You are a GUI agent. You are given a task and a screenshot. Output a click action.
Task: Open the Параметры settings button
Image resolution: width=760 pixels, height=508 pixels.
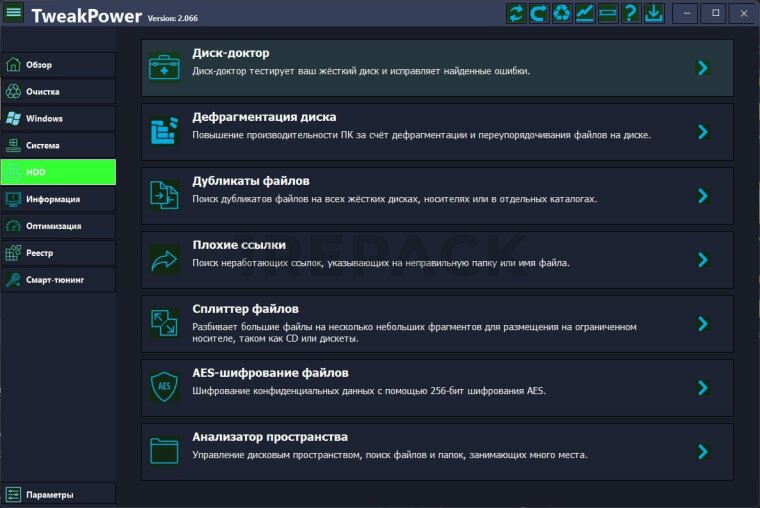pyautogui.click(x=58, y=494)
